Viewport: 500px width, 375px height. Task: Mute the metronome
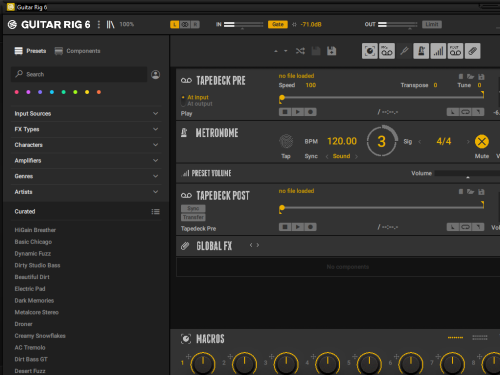[x=482, y=142]
